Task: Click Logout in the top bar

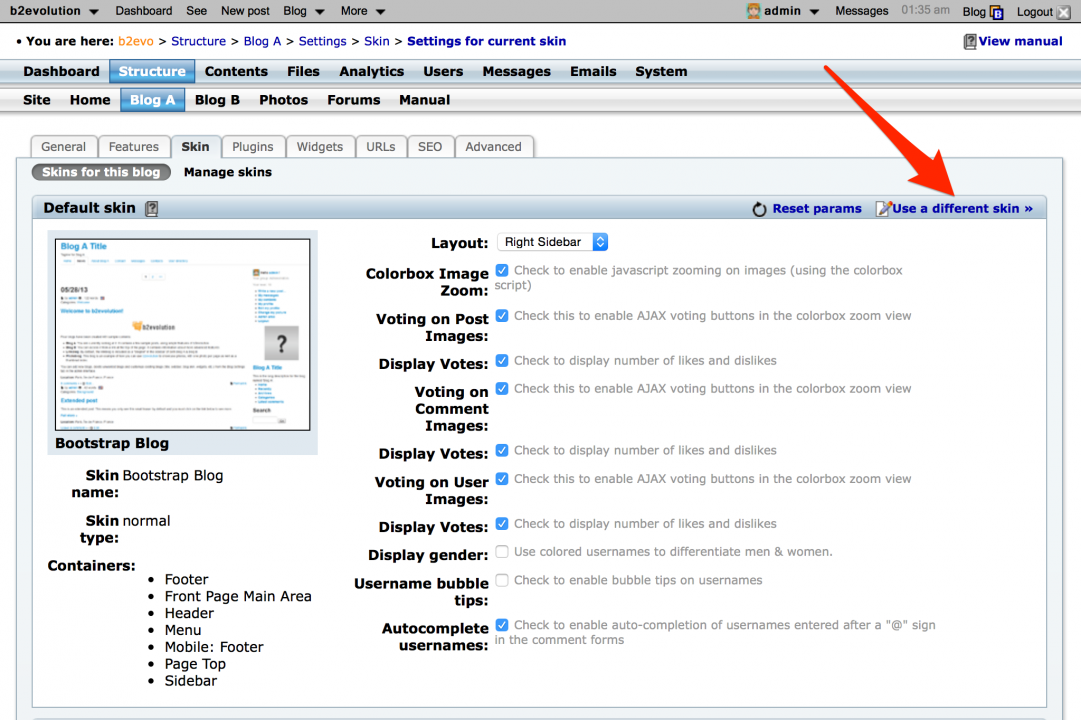Action: [x=1035, y=12]
